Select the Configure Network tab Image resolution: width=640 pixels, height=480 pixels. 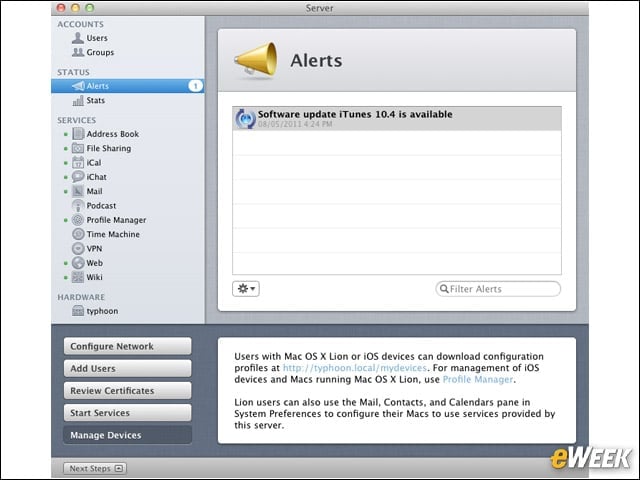(x=127, y=346)
